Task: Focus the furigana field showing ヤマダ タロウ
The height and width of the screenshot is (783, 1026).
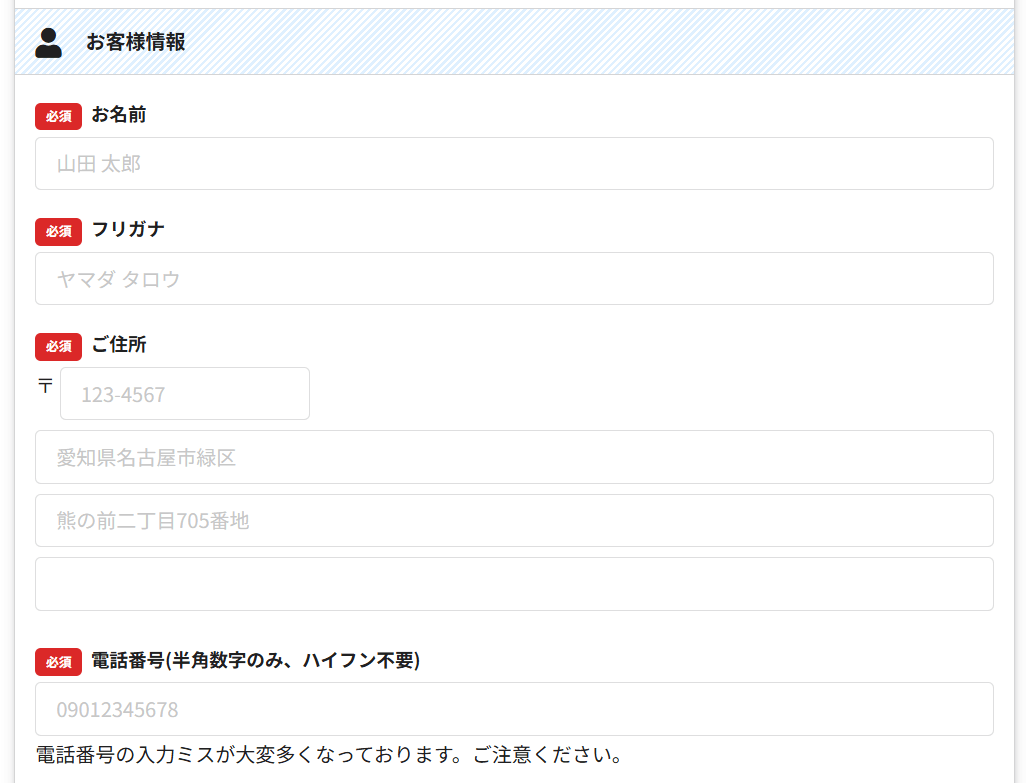Action: pos(514,279)
